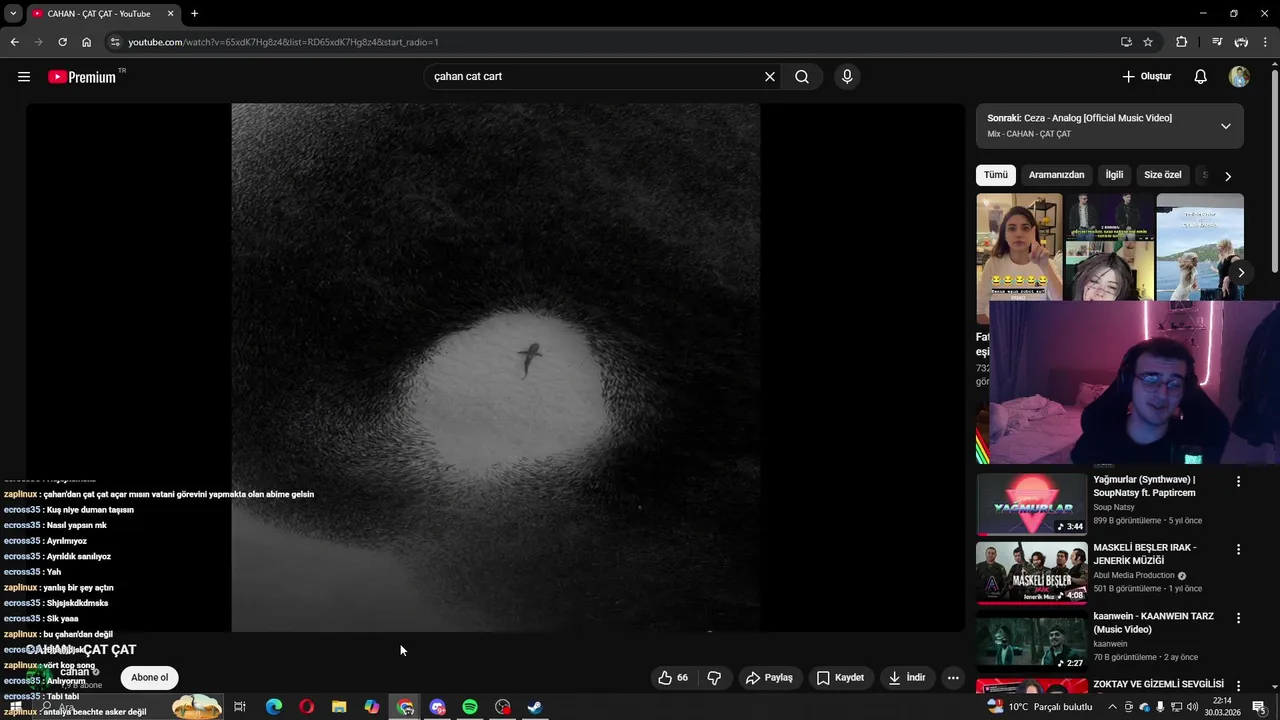Open the KAANWEIN TARZ video thumbnail
The height and width of the screenshot is (720, 1280).
[1031, 641]
